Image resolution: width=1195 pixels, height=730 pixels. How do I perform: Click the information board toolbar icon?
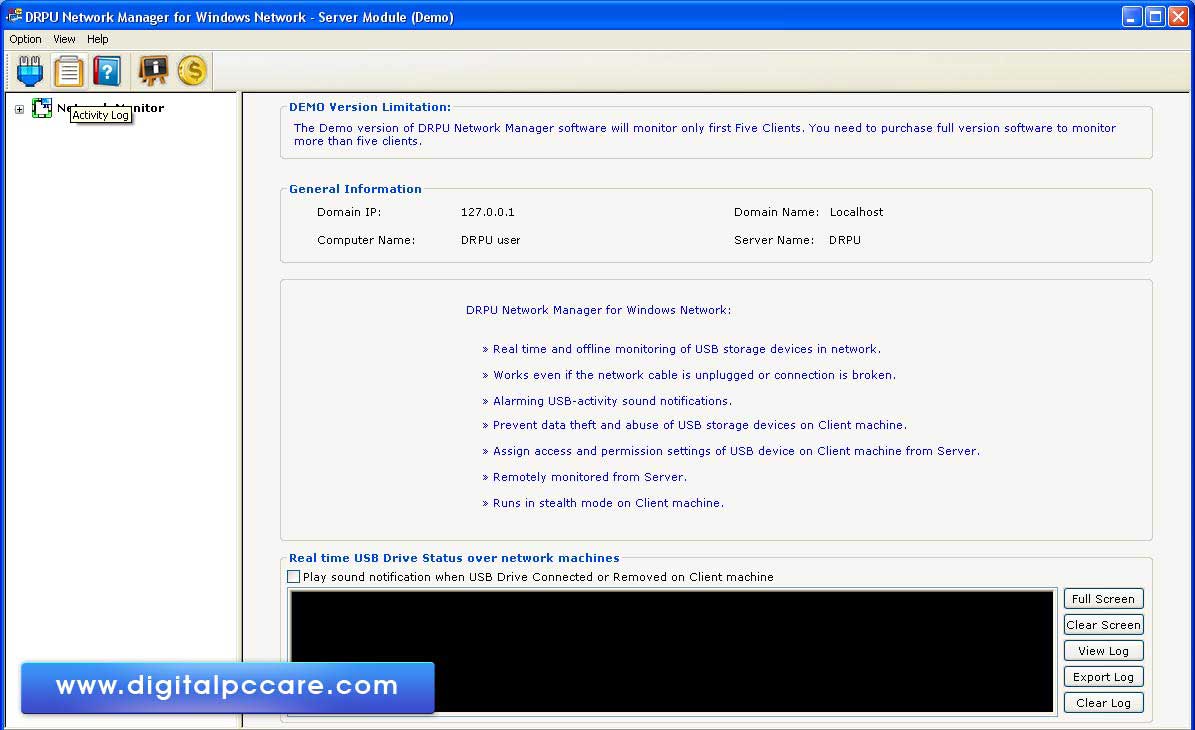coord(152,70)
